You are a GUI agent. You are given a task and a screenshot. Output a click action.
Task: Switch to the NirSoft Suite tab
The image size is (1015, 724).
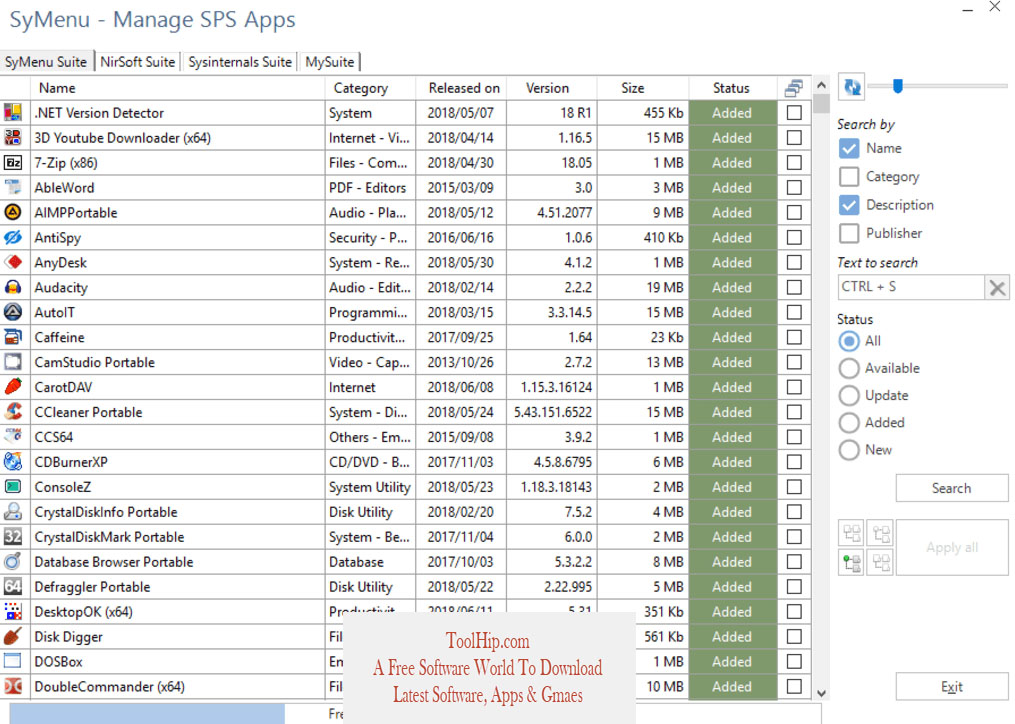tap(138, 62)
